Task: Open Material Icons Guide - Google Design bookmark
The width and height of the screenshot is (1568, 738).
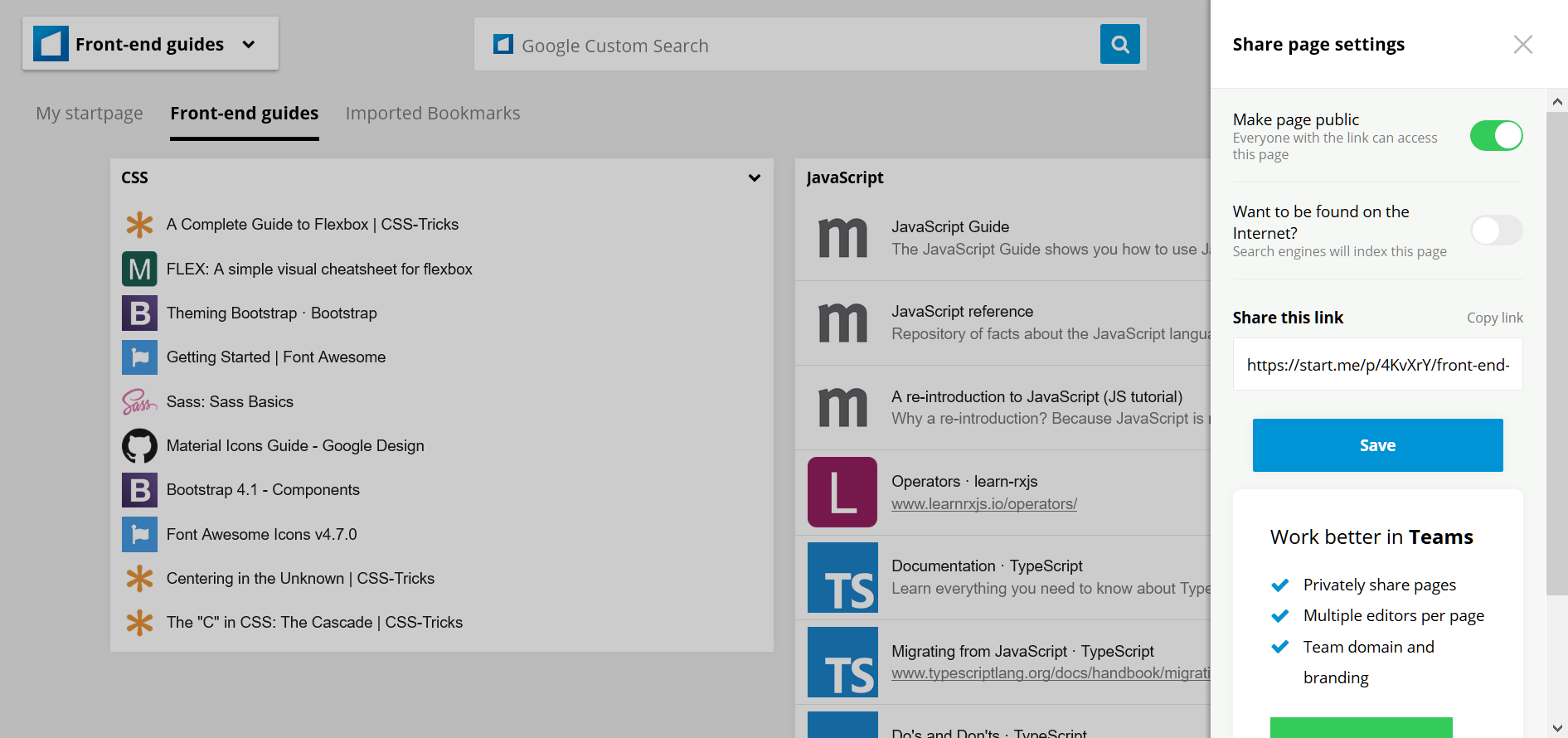Action: pyautogui.click(x=295, y=446)
